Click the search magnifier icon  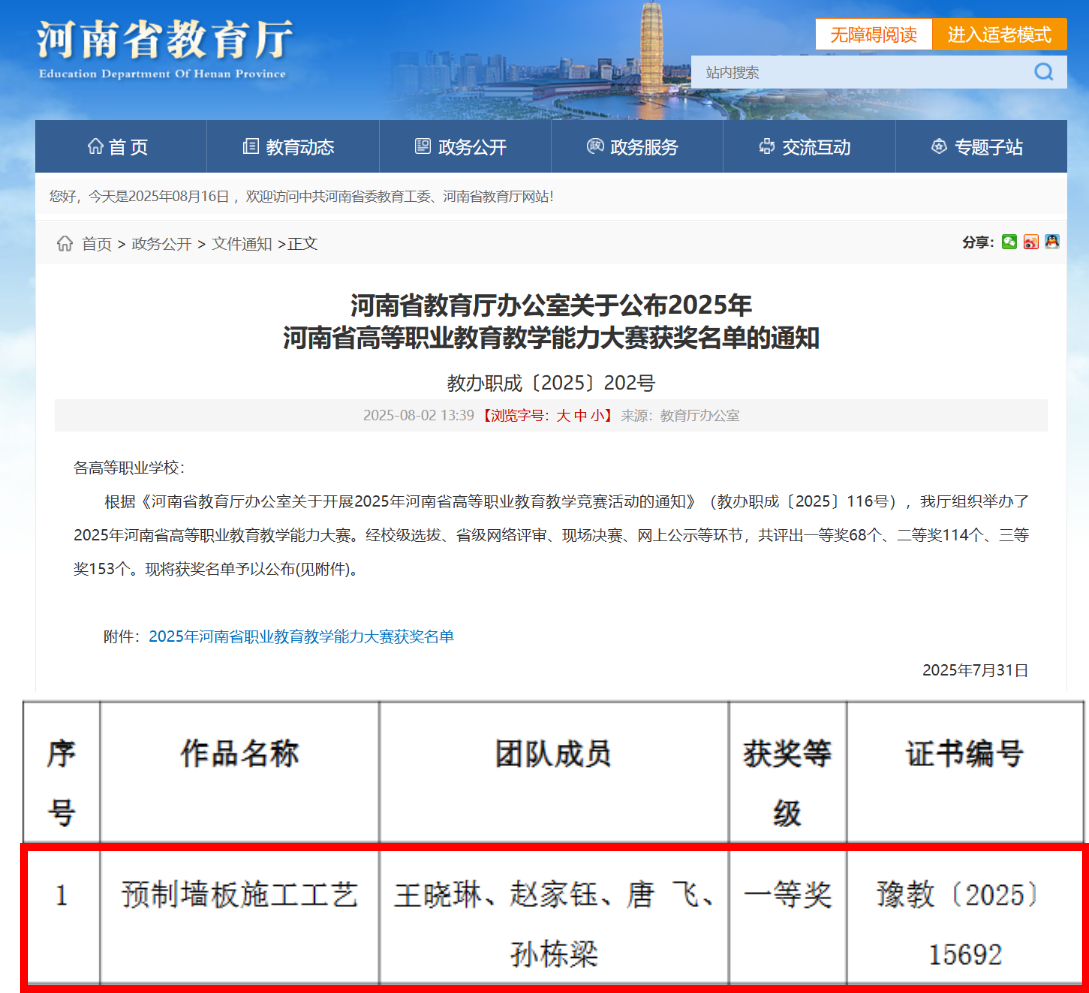[1043, 72]
